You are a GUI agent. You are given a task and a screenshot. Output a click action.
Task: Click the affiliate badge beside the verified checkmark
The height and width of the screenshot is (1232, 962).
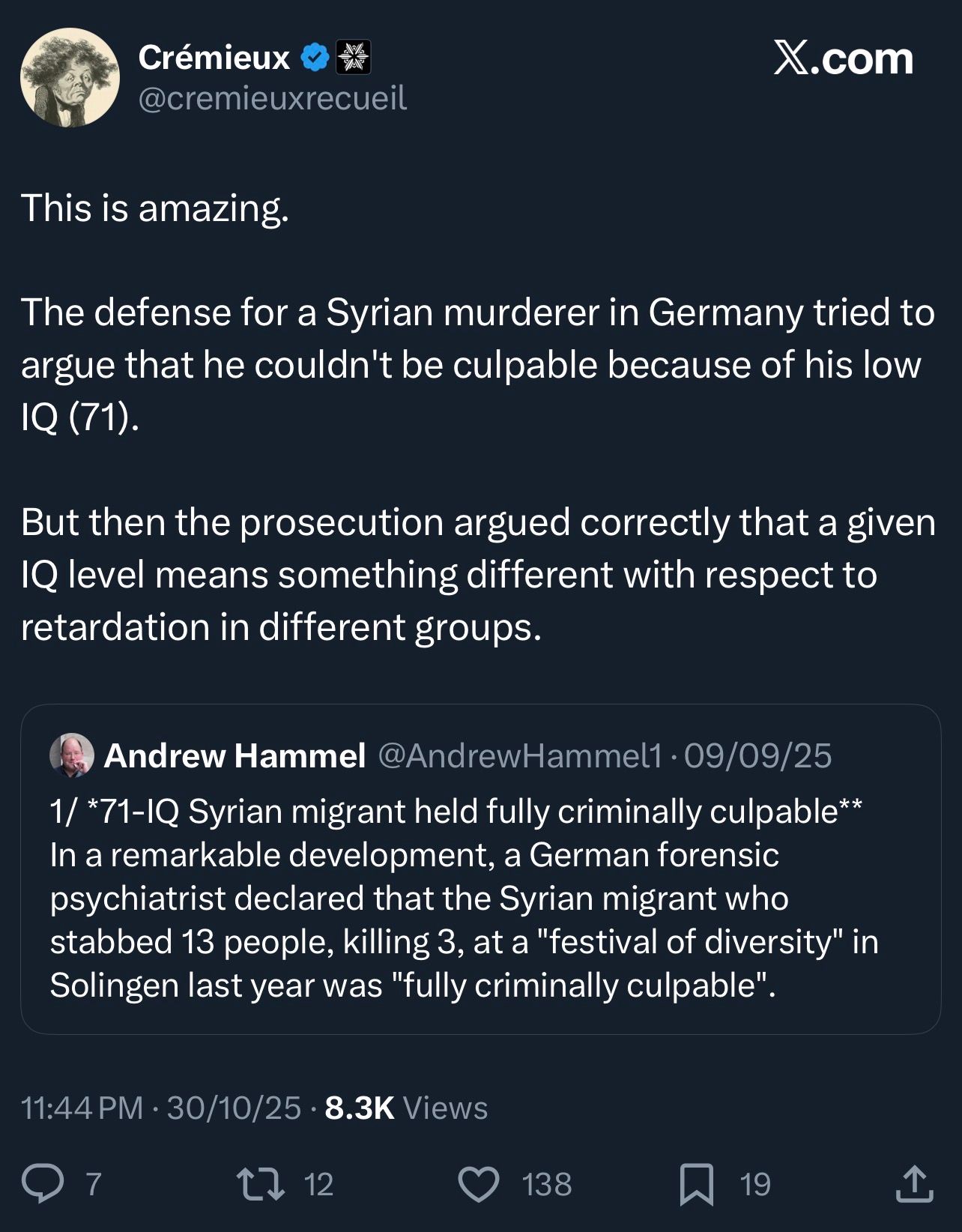pyautogui.click(x=354, y=58)
